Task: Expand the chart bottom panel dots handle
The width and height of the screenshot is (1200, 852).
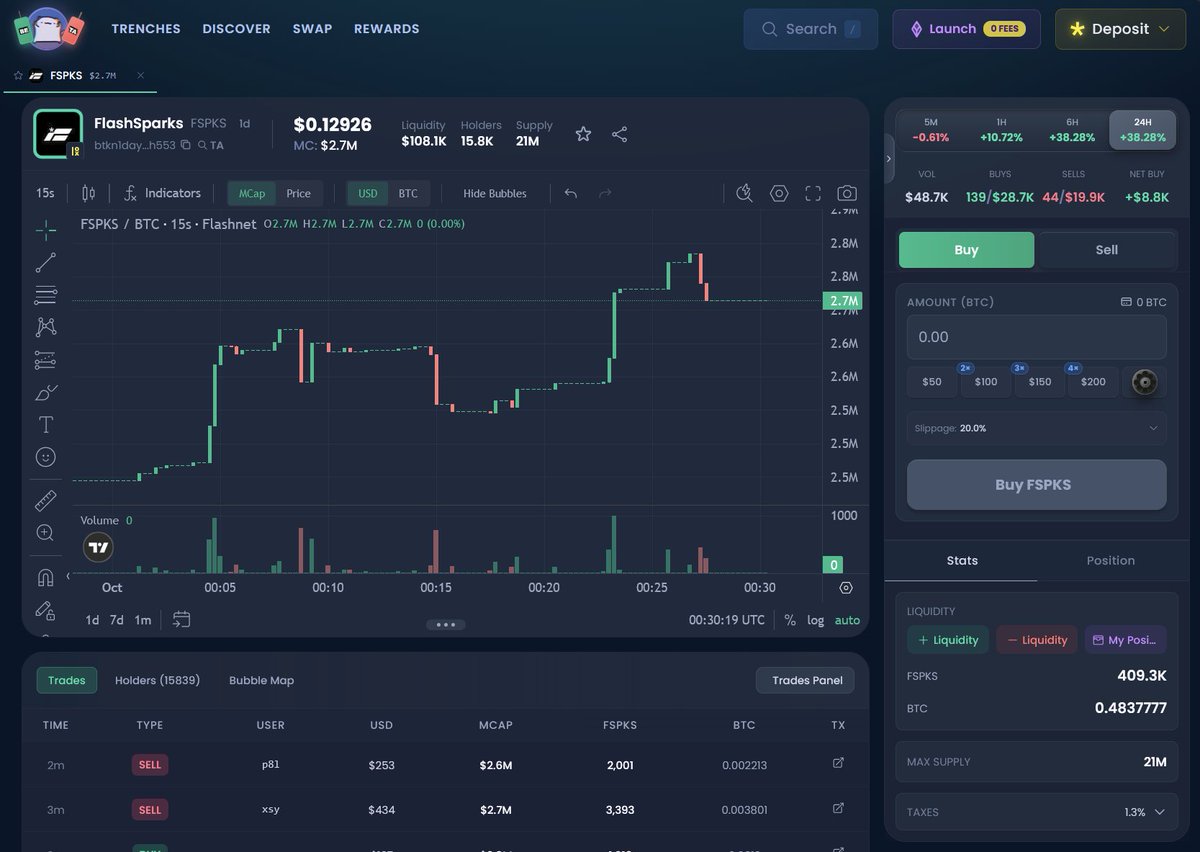Action: 446,625
